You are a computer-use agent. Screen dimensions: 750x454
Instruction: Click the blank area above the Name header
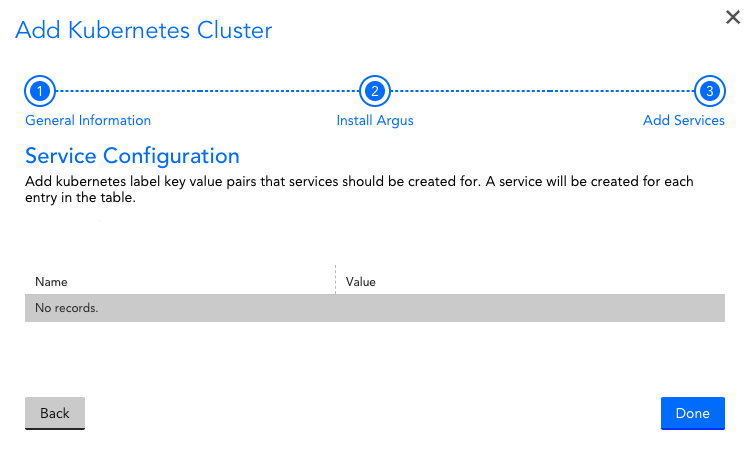click(x=375, y=239)
